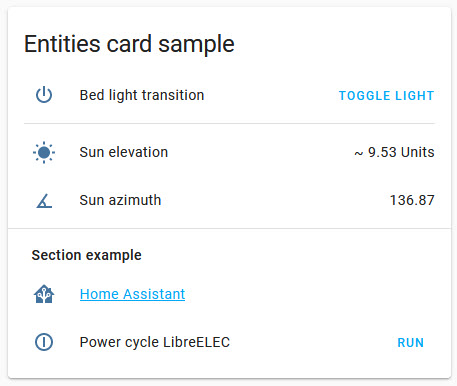Screen dimensions: 457x386
Task: Click the Section example heading
Action: click(86, 255)
